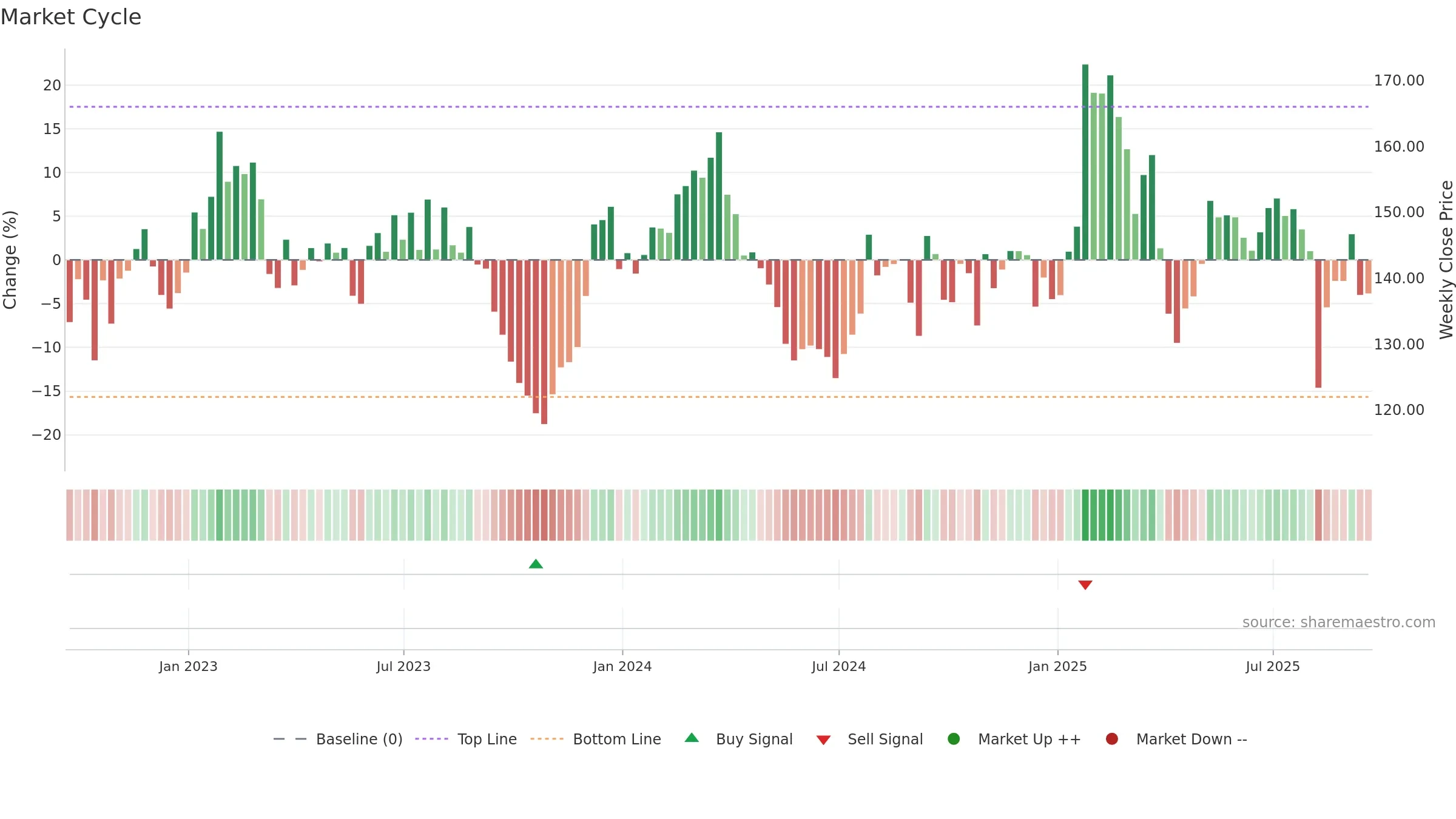Image resolution: width=1456 pixels, height=819 pixels.
Task: Click the Market Cycle chart title
Action: [71, 17]
